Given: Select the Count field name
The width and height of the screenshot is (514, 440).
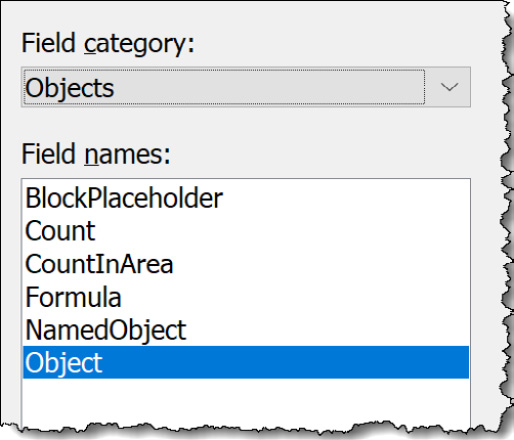Looking at the screenshot, I should point(246,231).
